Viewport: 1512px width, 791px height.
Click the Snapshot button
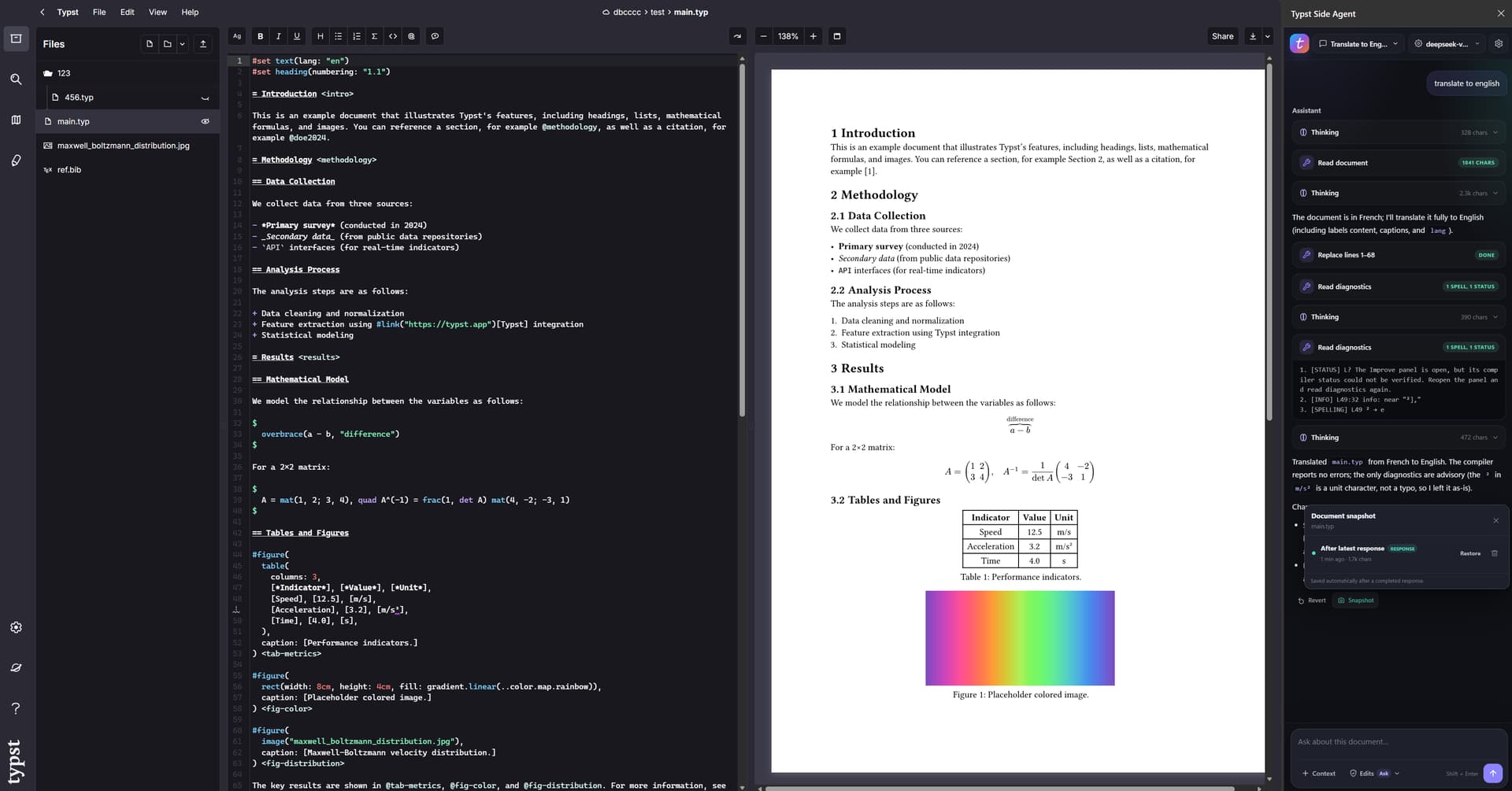[1356, 601]
